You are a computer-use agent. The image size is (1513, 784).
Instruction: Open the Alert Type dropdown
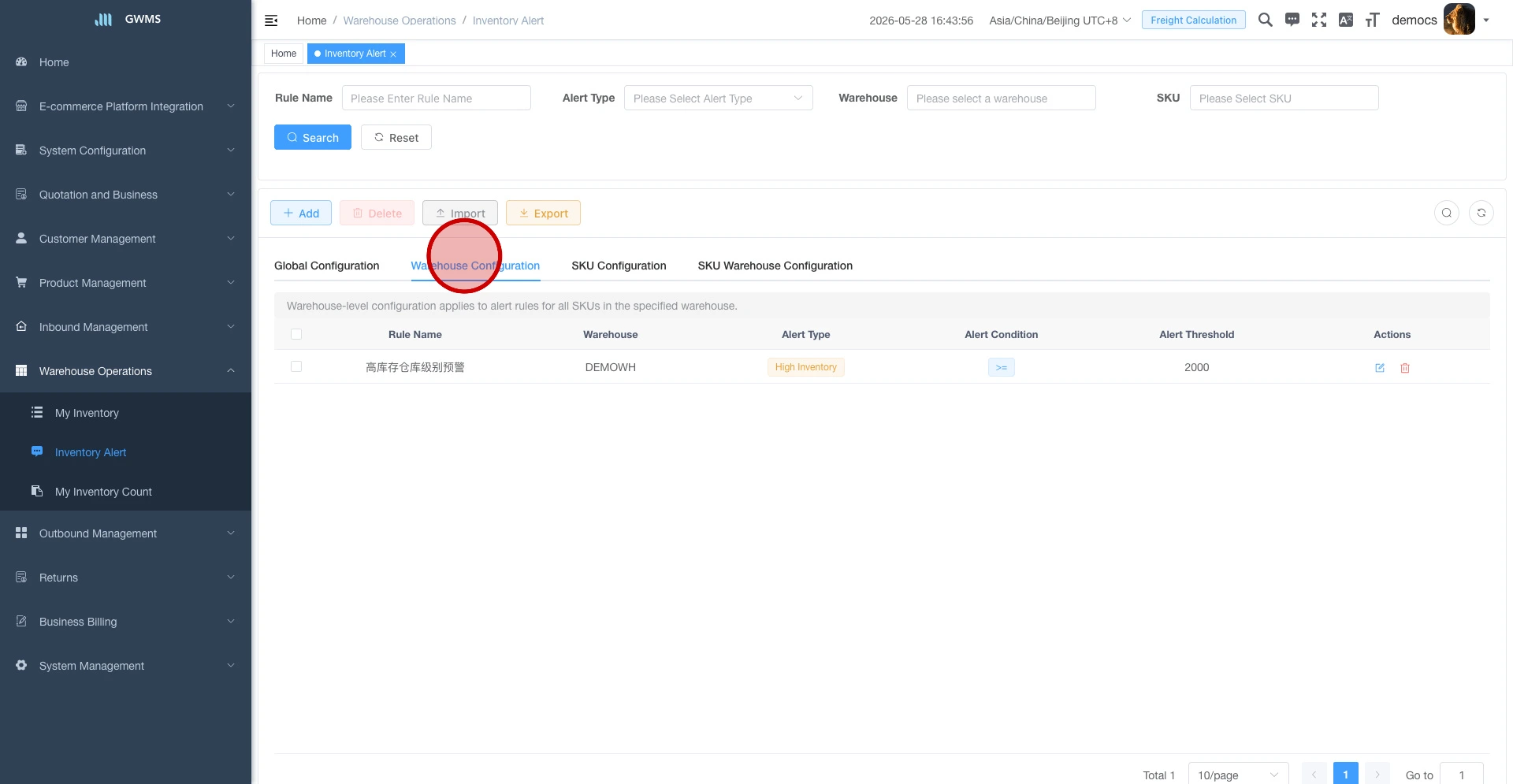[719, 98]
